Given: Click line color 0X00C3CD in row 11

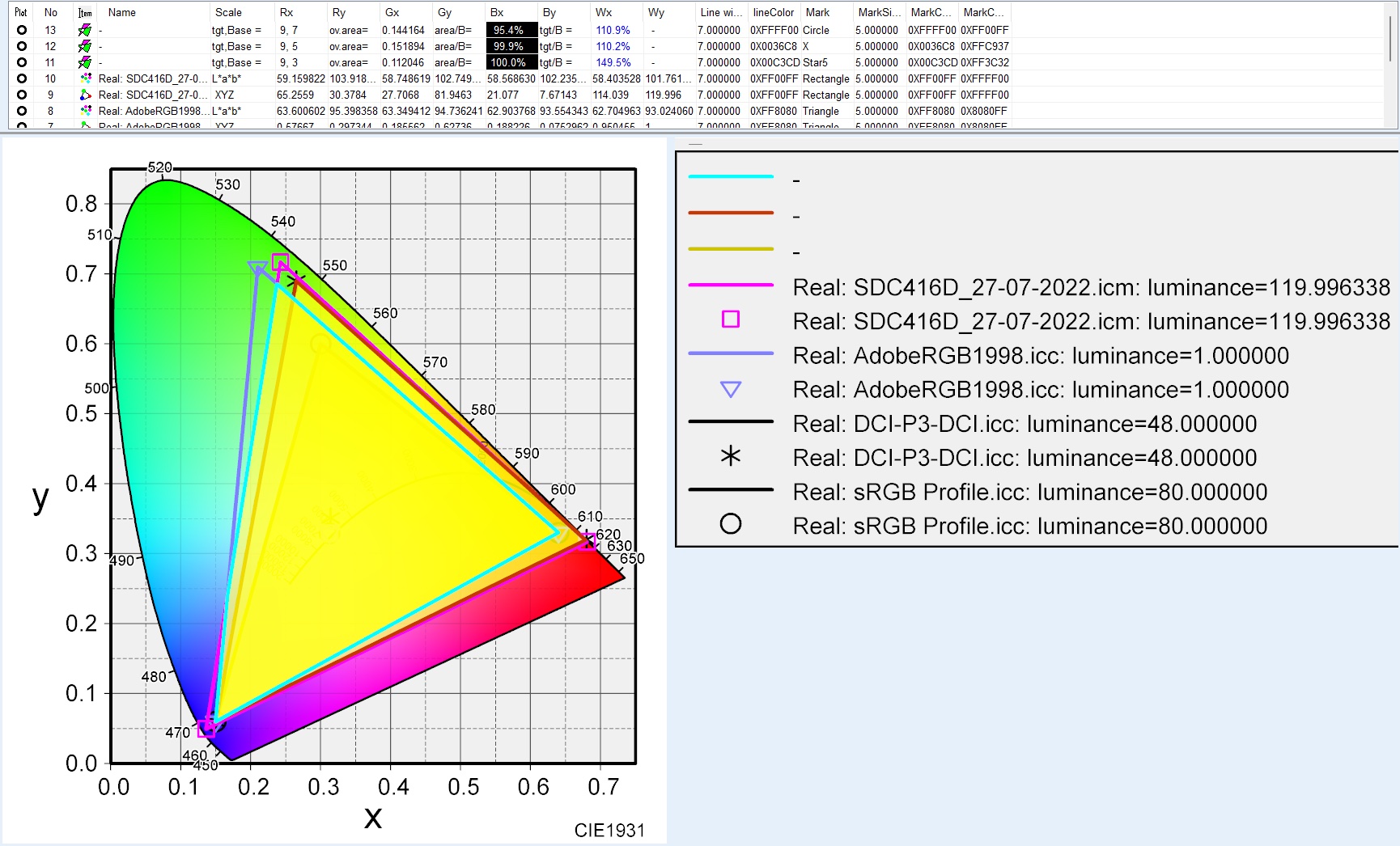Looking at the screenshot, I should tap(774, 62).
